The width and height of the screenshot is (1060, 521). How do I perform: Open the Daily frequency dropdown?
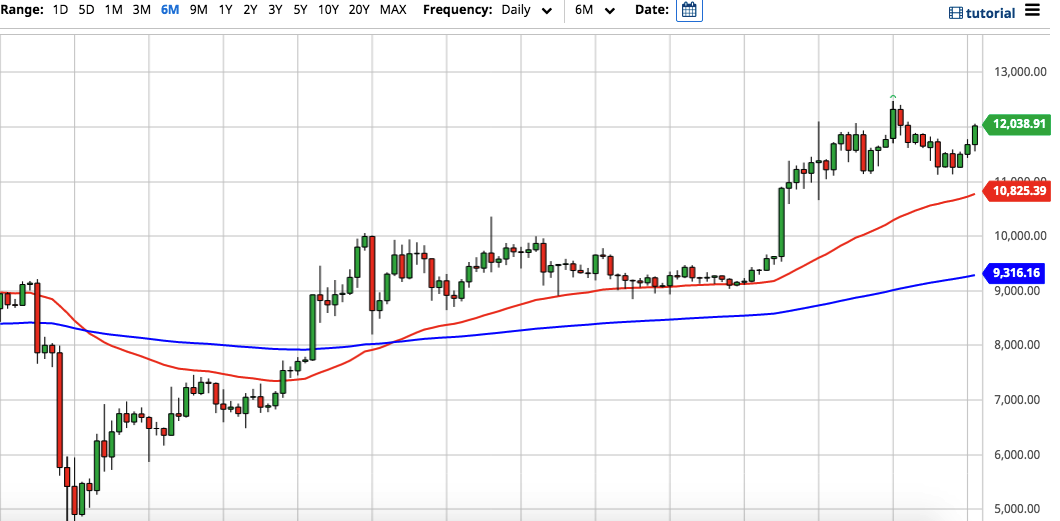pyautogui.click(x=527, y=11)
